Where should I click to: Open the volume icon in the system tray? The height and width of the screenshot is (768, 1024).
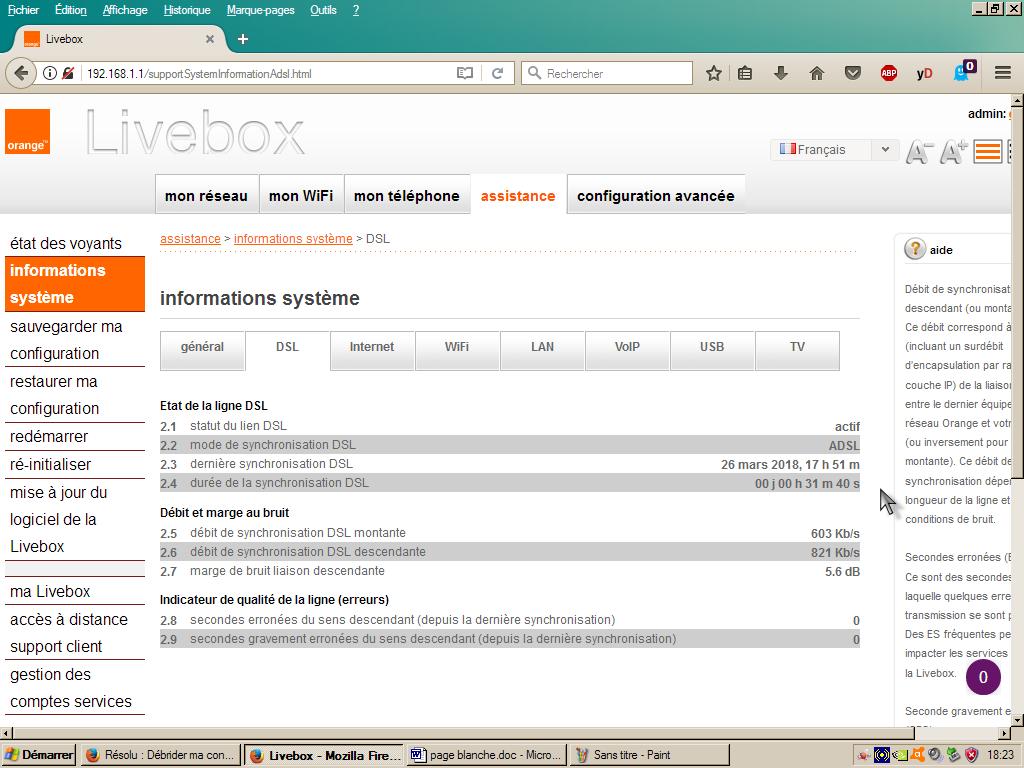coord(933,755)
